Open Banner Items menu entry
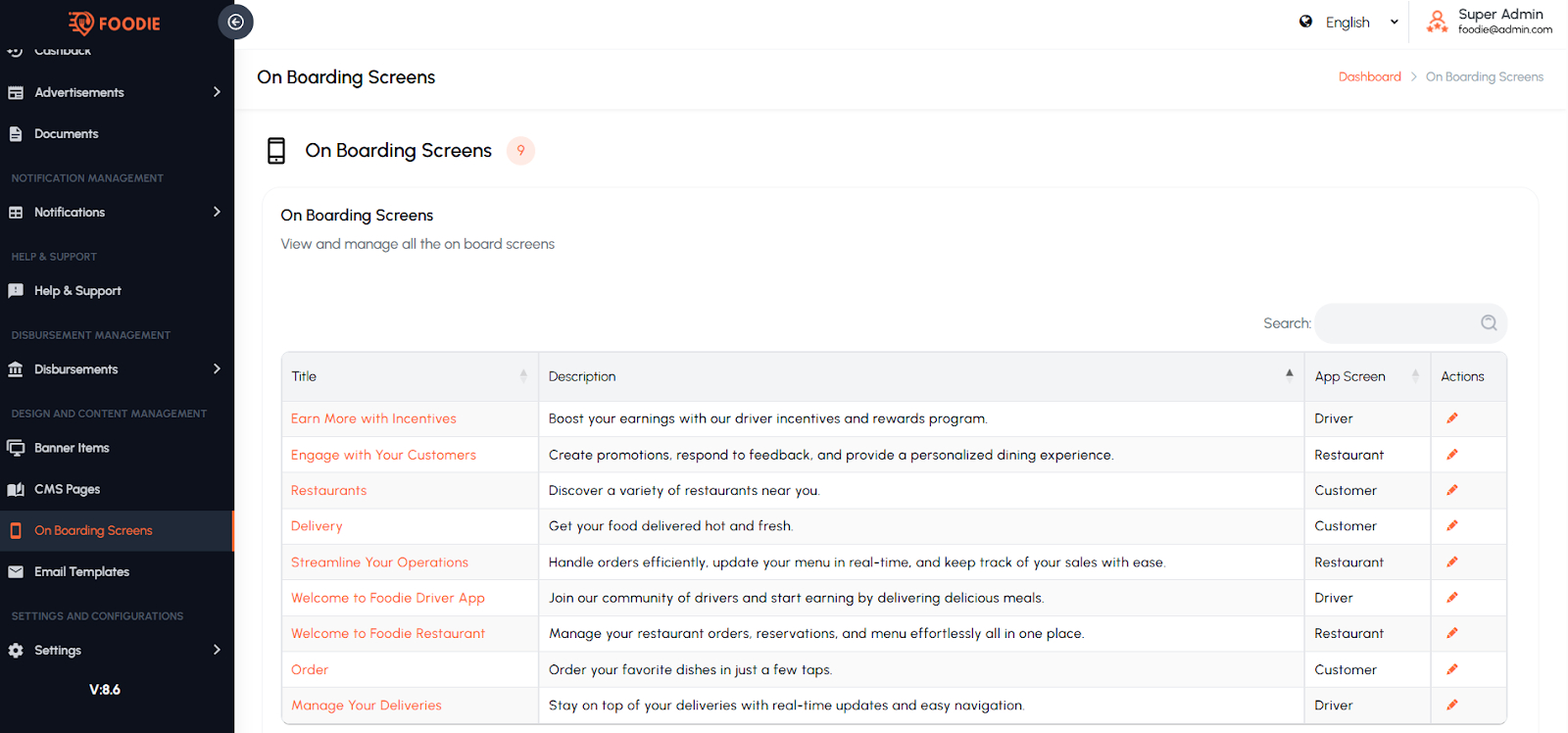 pyautogui.click(x=72, y=448)
